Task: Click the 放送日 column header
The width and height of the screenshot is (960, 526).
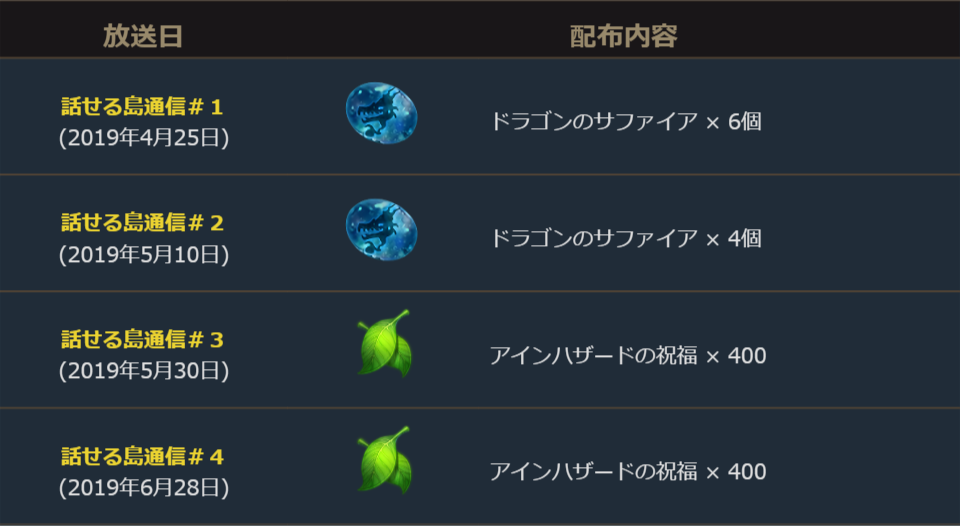Action: (143, 36)
